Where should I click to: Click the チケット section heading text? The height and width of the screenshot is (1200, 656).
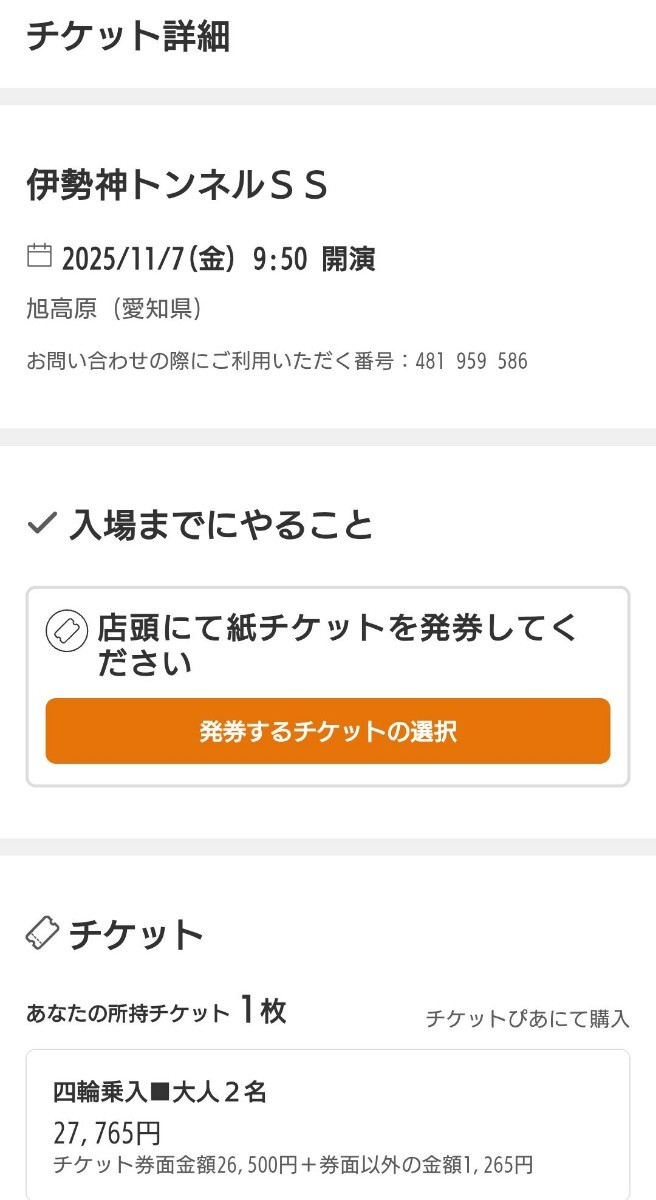[x=136, y=935]
